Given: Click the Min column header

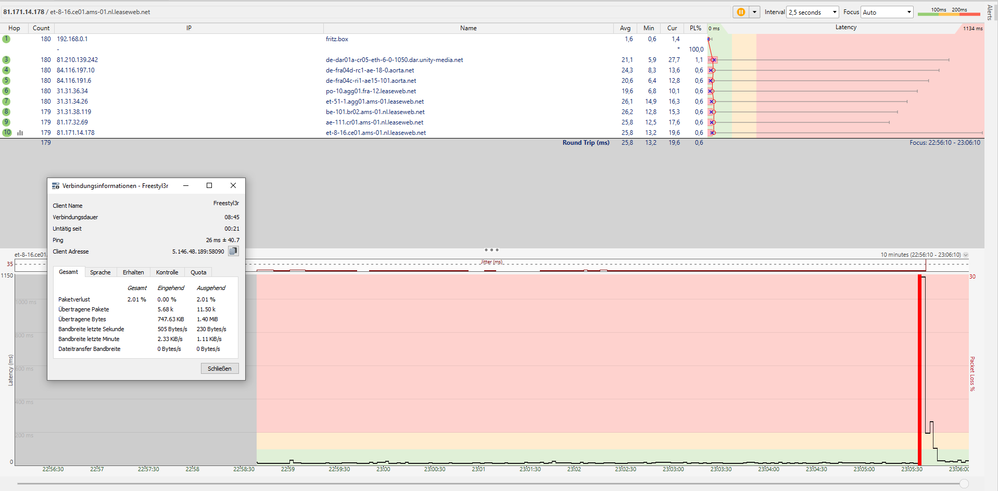Looking at the screenshot, I should pyautogui.click(x=649, y=28).
